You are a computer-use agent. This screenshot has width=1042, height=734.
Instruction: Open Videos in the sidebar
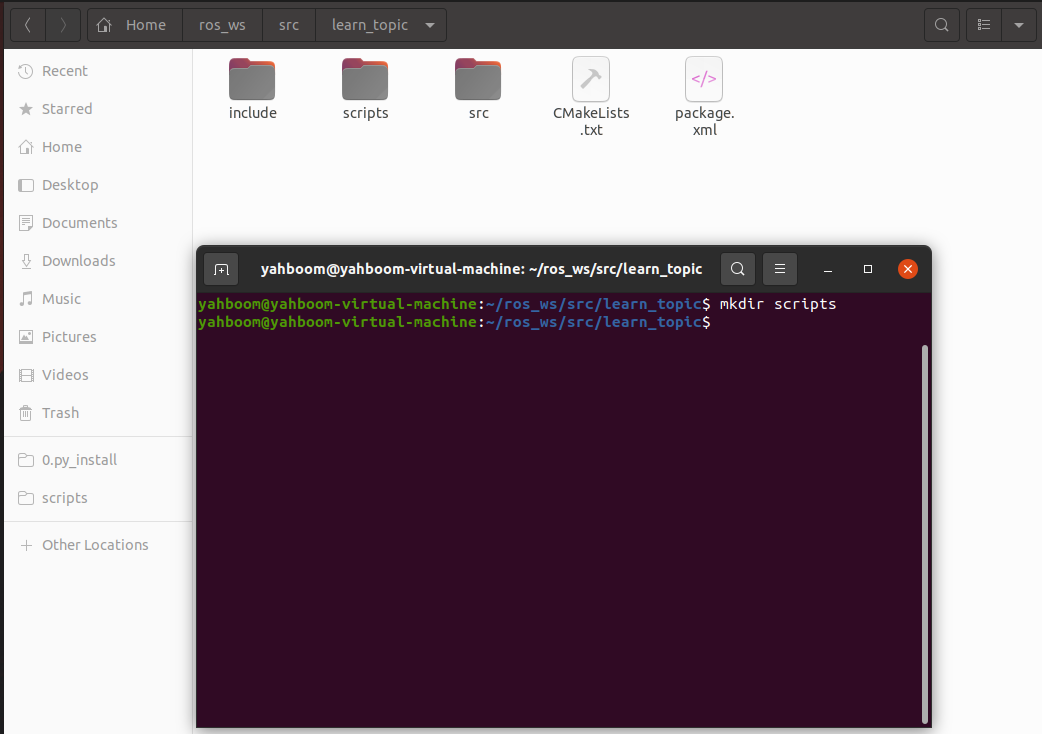tap(98, 375)
